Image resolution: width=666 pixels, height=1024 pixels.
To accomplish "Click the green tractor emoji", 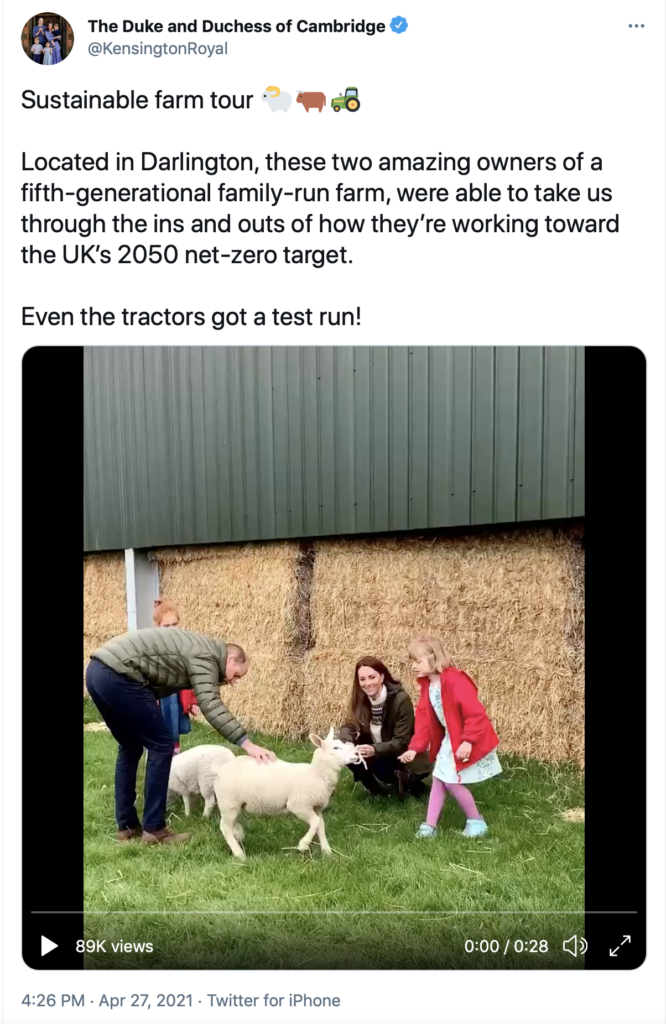I will click(x=345, y=100).
